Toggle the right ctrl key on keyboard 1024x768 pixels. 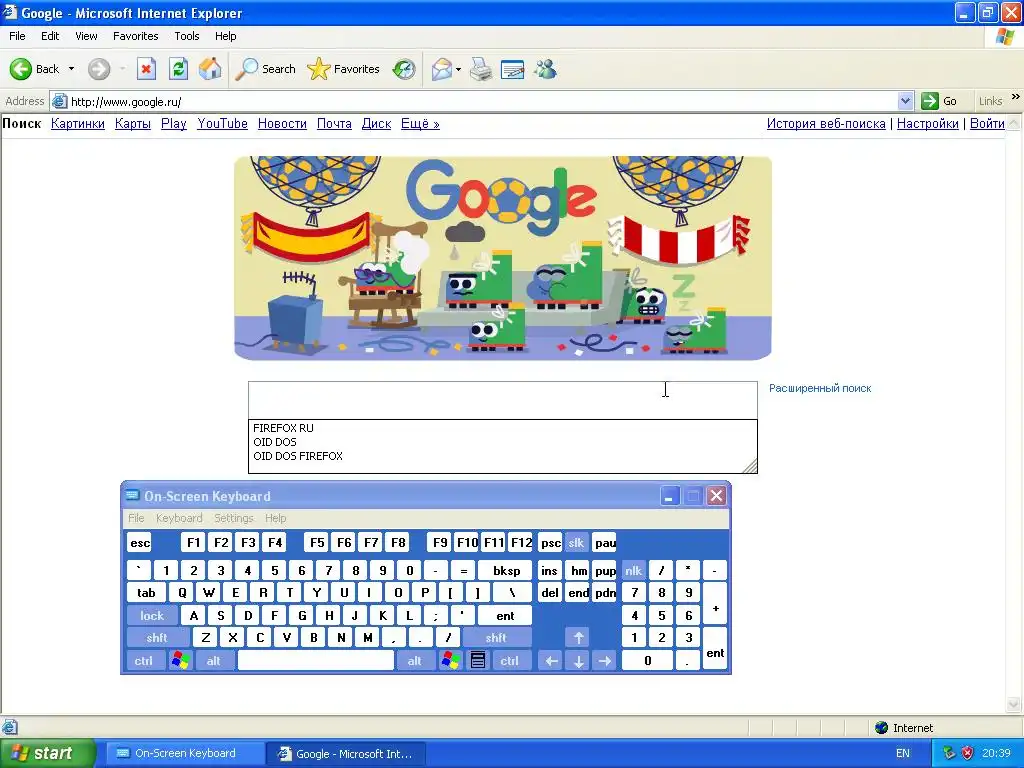[509, 660]
